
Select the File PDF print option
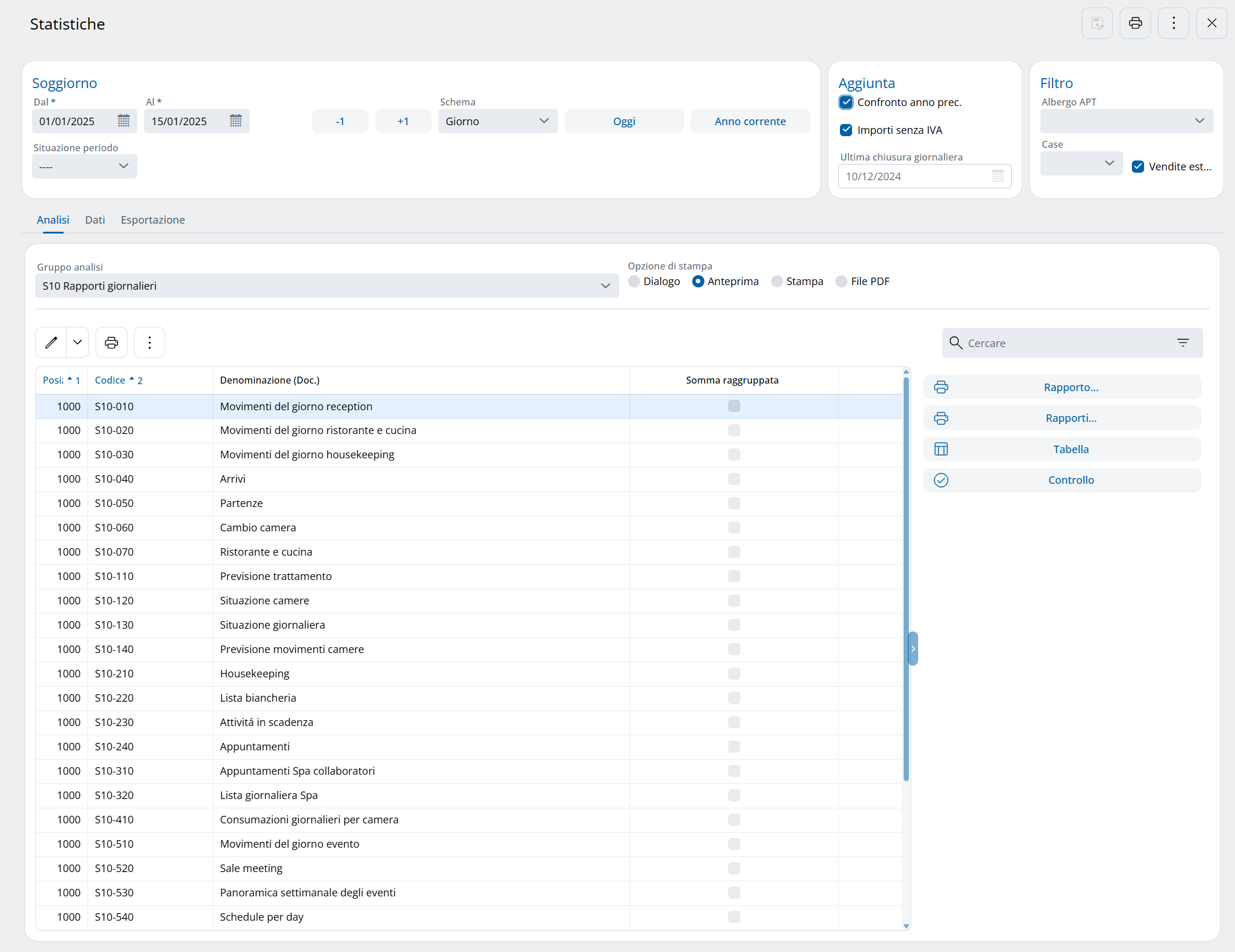coord(841,282)
